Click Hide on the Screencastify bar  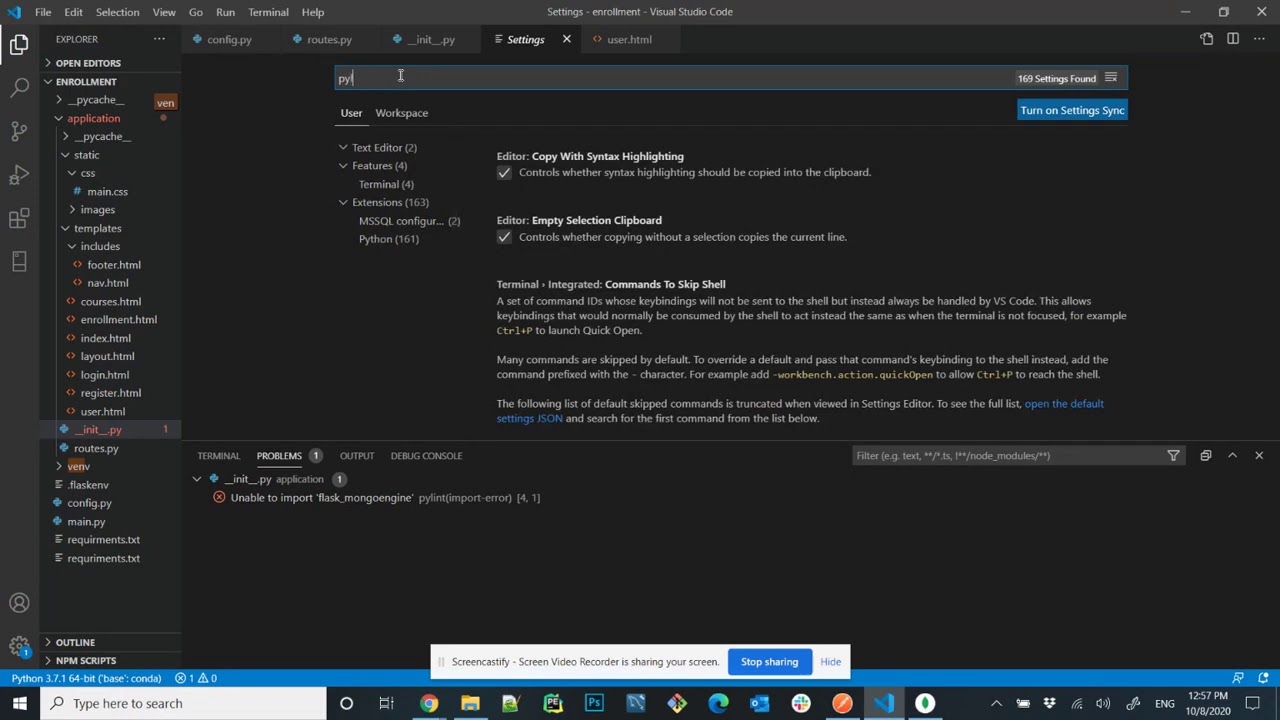pyautogui.click(x=830, y=662)
